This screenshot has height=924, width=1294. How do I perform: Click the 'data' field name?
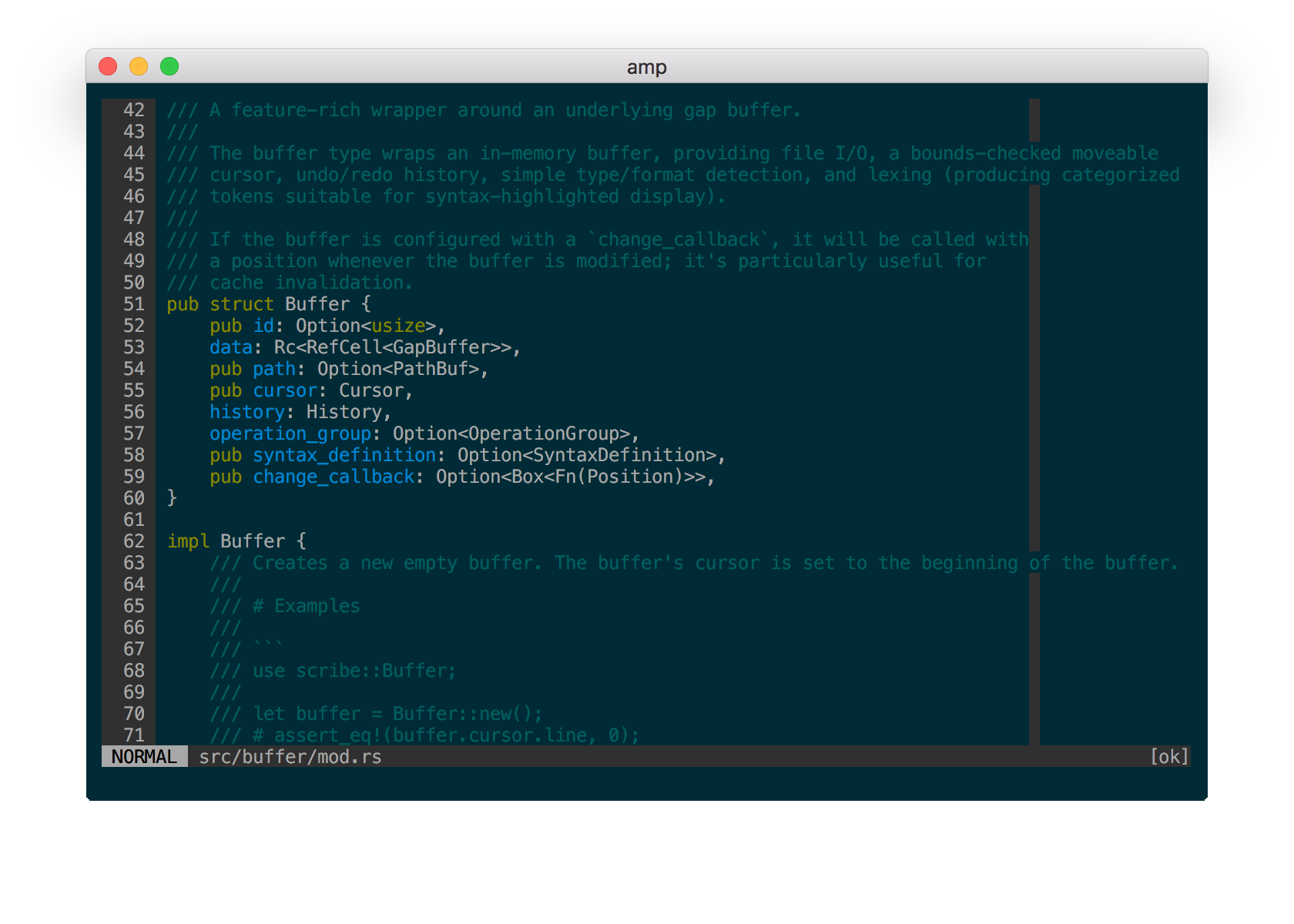coord(231,347)
